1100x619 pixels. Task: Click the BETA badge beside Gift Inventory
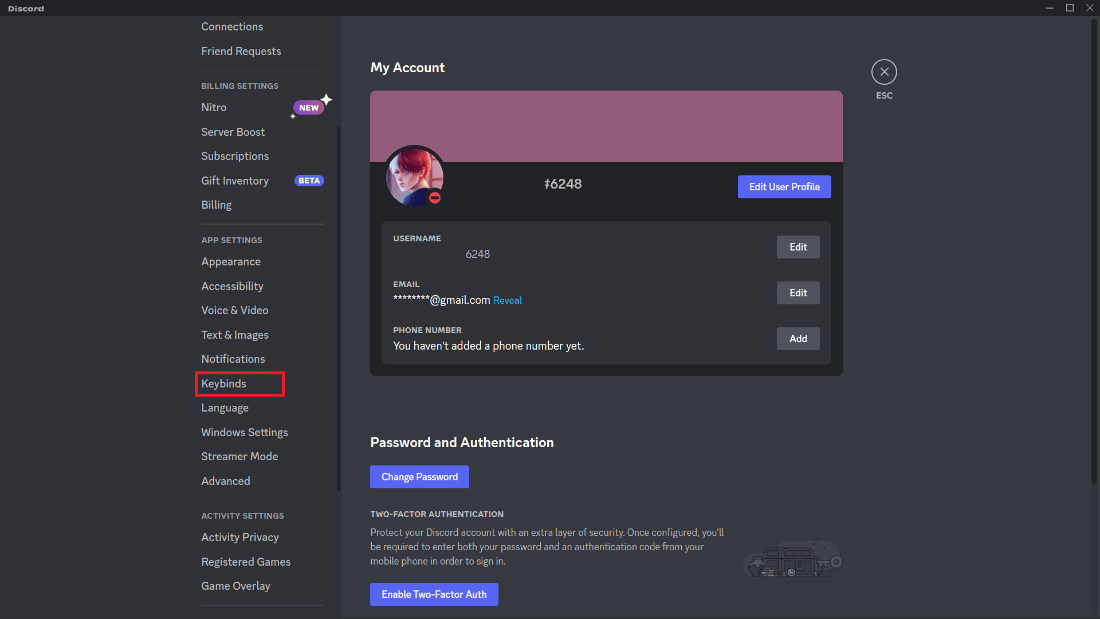pos(309,180)
